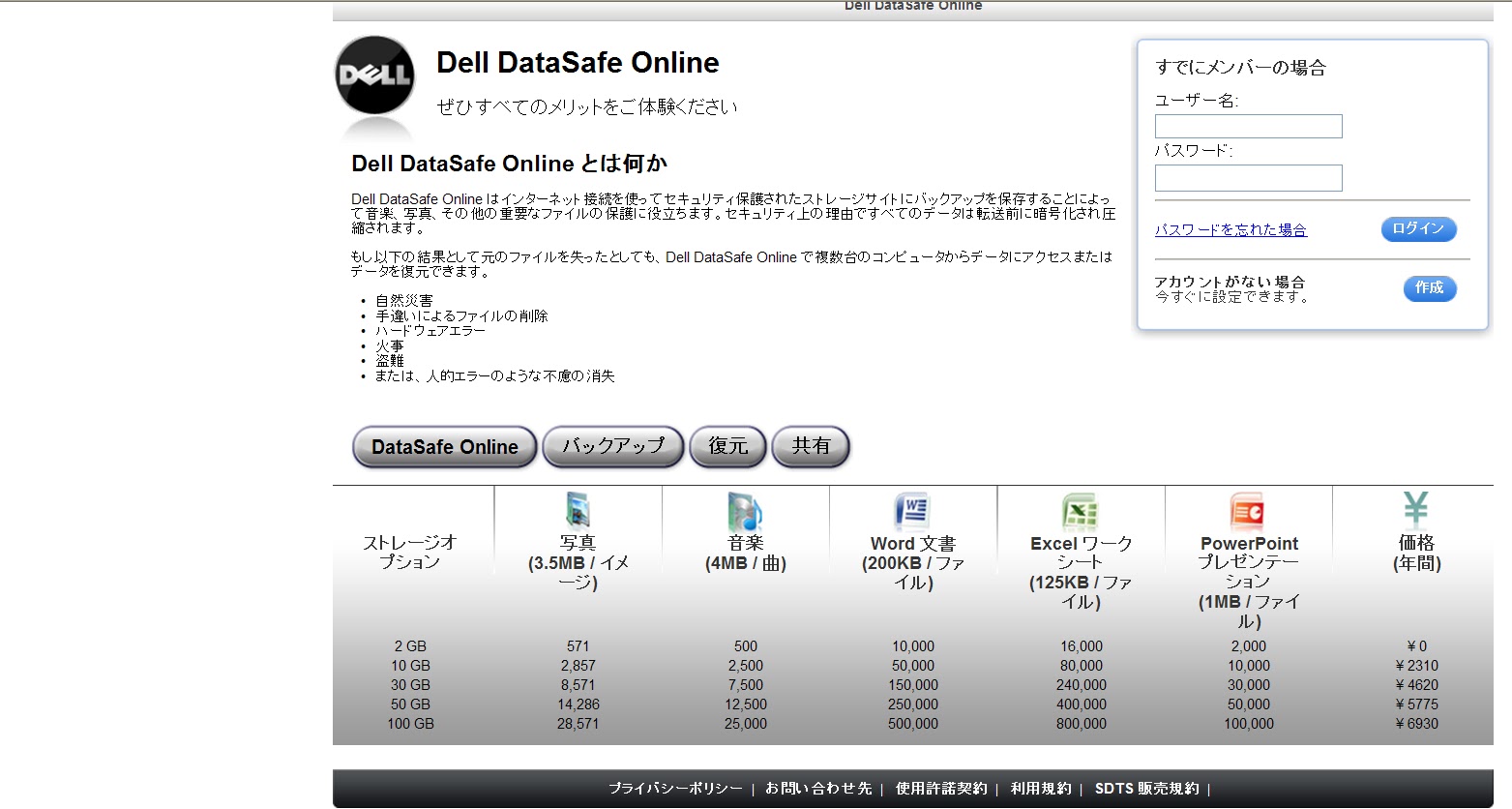This screenshot has height=809, width=1512.
Task: Click the ¥ 5775 price cell
Action: click(x=1416, y=704)
